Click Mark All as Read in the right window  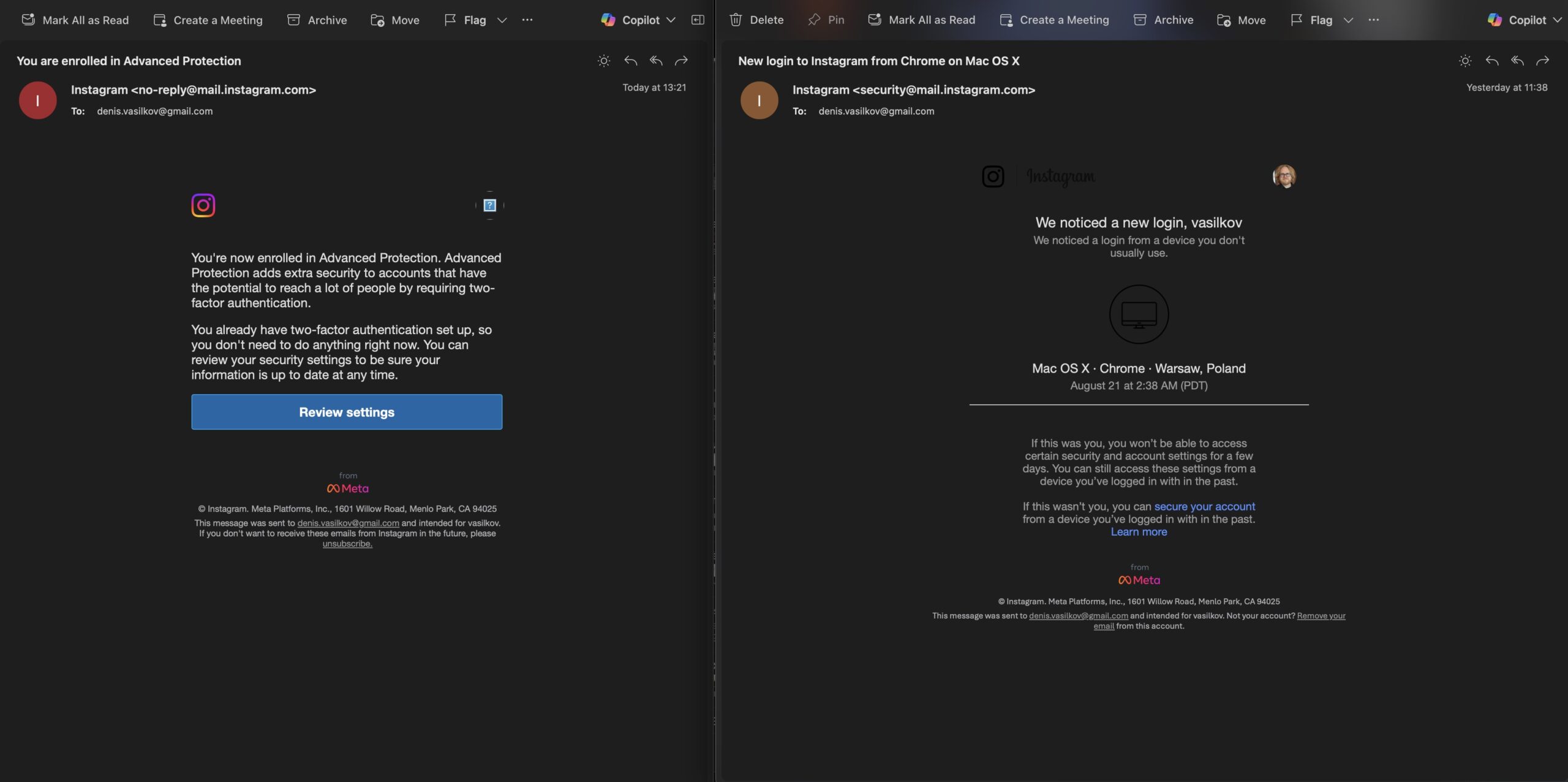tap(922, 20)
